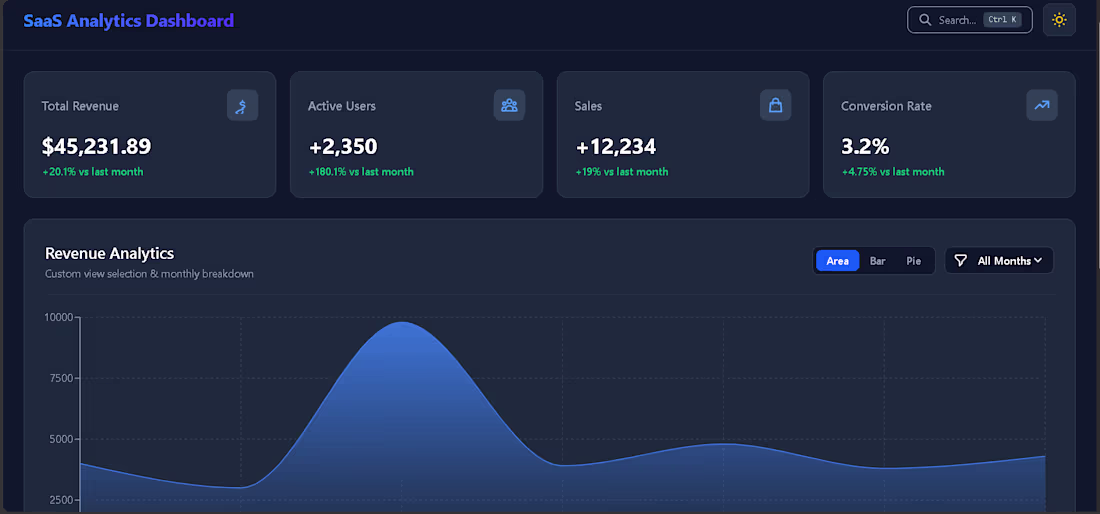The width and height of the screenshot is (1100, 514).
Task: Switch chart view to Area
Action: click(x=838, y=261)
